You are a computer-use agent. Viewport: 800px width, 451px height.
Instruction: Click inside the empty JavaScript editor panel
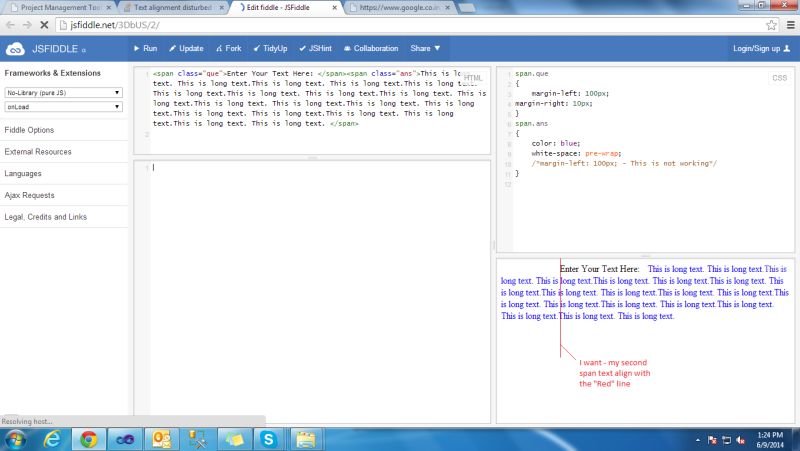[312, 291]
